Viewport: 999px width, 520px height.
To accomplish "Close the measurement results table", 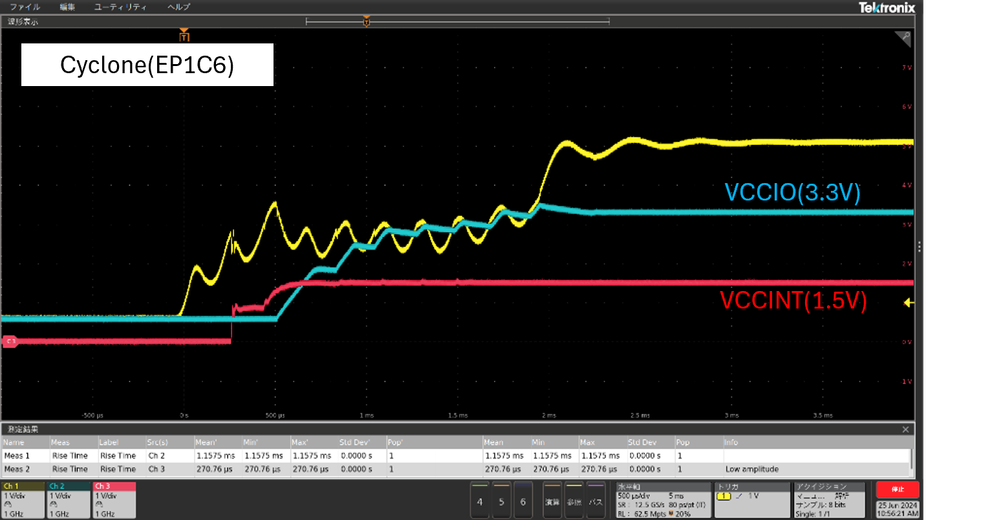I will 905,430.
